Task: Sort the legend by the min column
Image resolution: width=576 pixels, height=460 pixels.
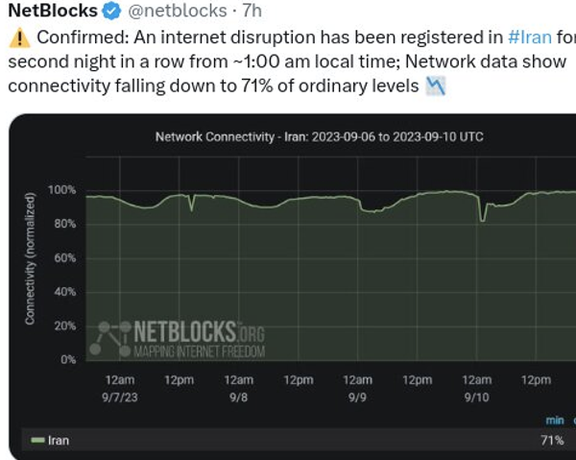Action: point(555,420)
